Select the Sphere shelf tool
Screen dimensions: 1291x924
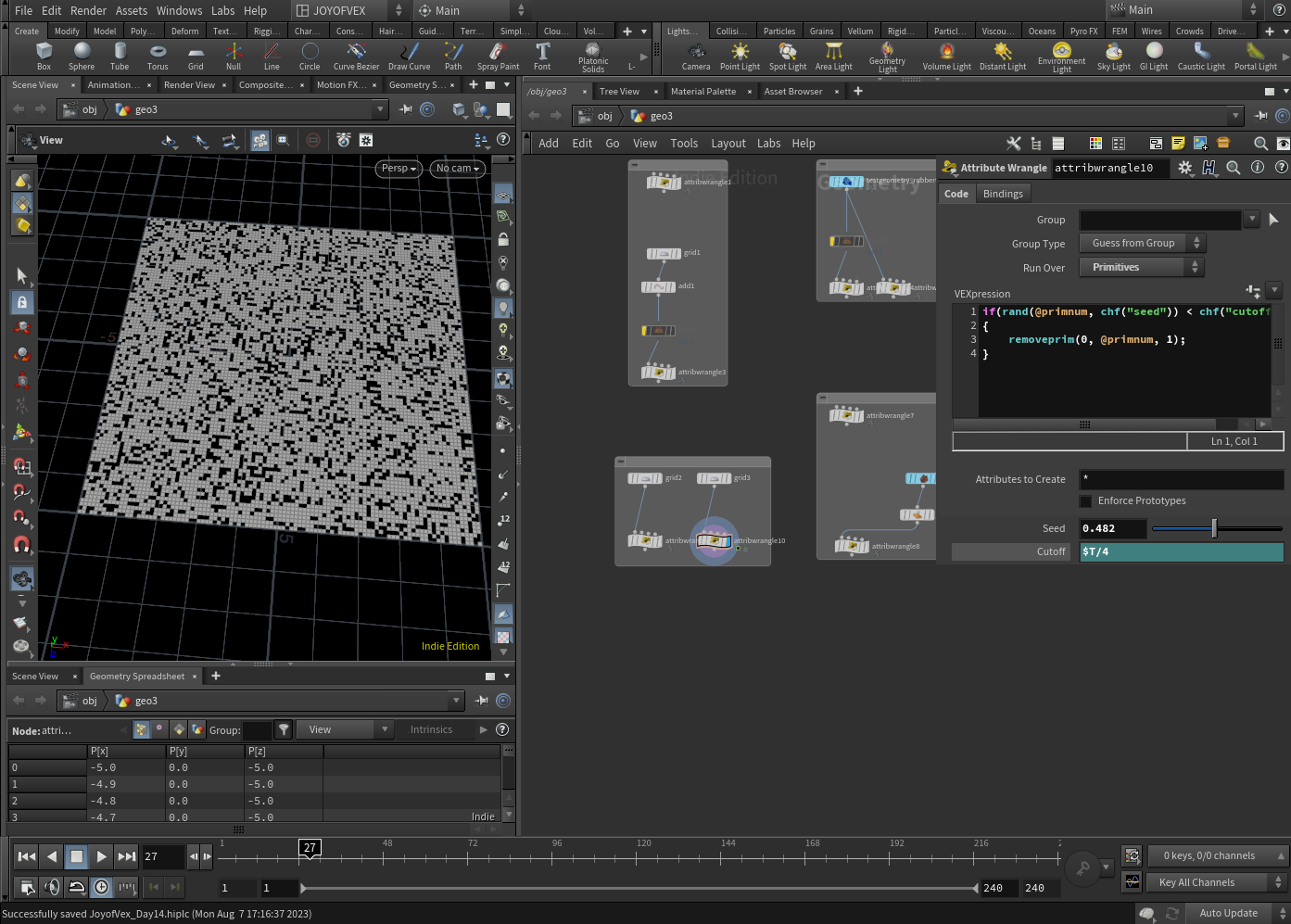[x=82, y=56]
